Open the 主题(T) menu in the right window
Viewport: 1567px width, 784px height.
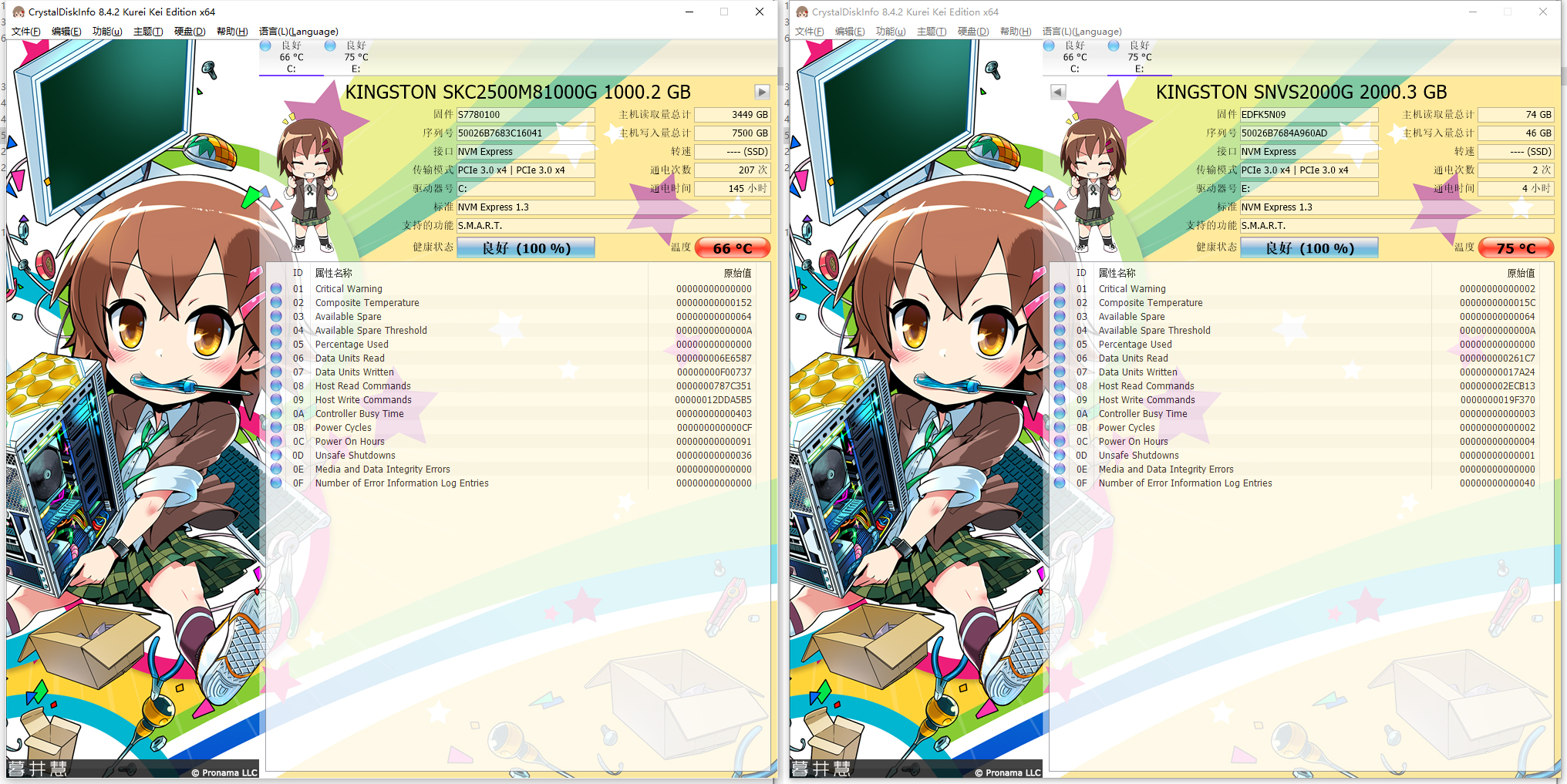pyautogui.click(x=932, y=32)
